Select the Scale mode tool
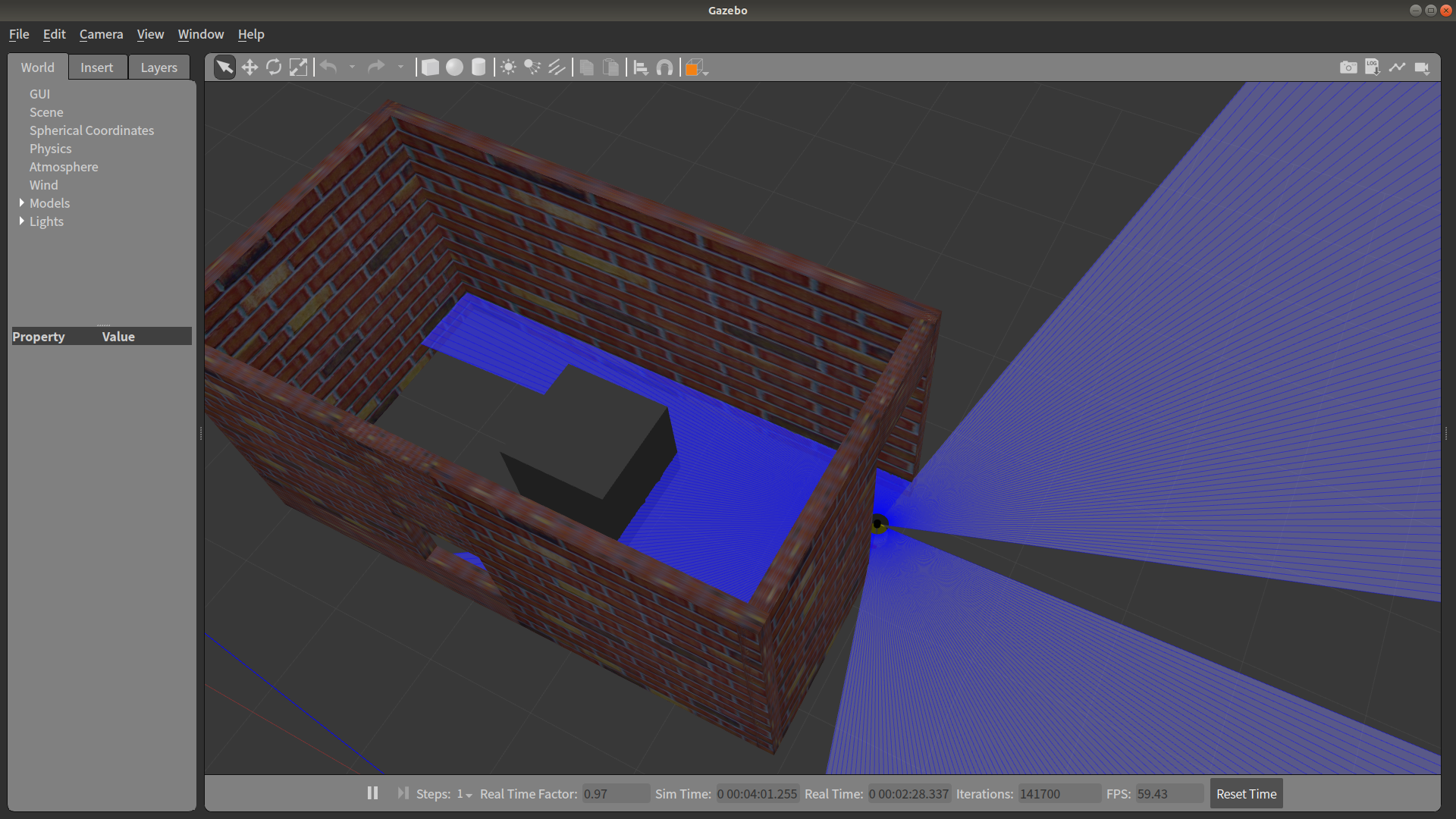This screenshot has width=1456, height=819. pyautogui.click(x=299, y=67)
